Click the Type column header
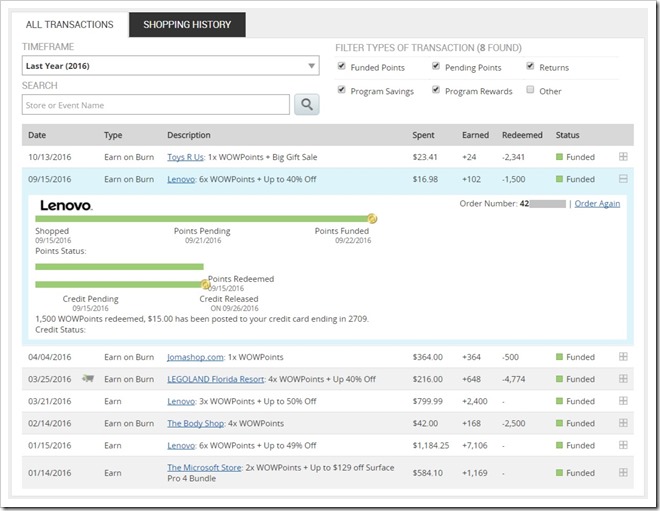The height and width of the screenshot is (511, 660). point(113,135)
